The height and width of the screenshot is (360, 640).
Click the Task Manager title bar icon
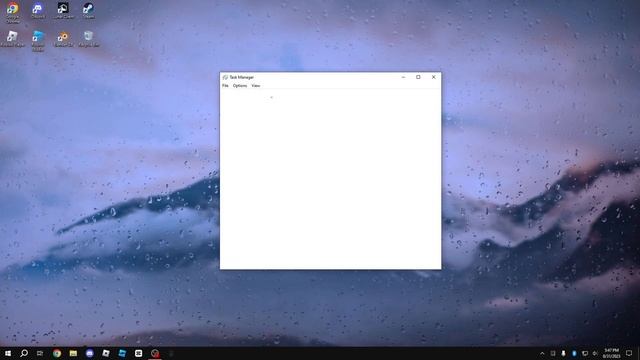[225, 77]
